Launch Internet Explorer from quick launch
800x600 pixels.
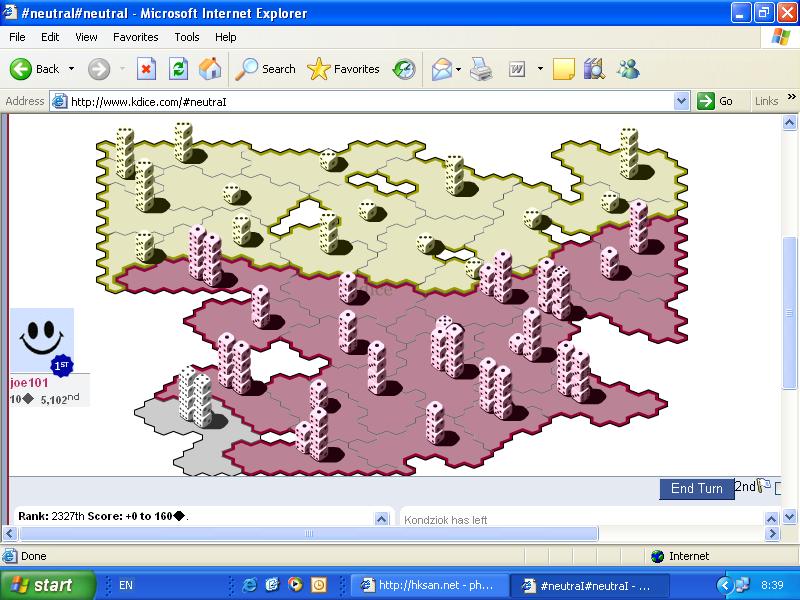tap(249, 584)
